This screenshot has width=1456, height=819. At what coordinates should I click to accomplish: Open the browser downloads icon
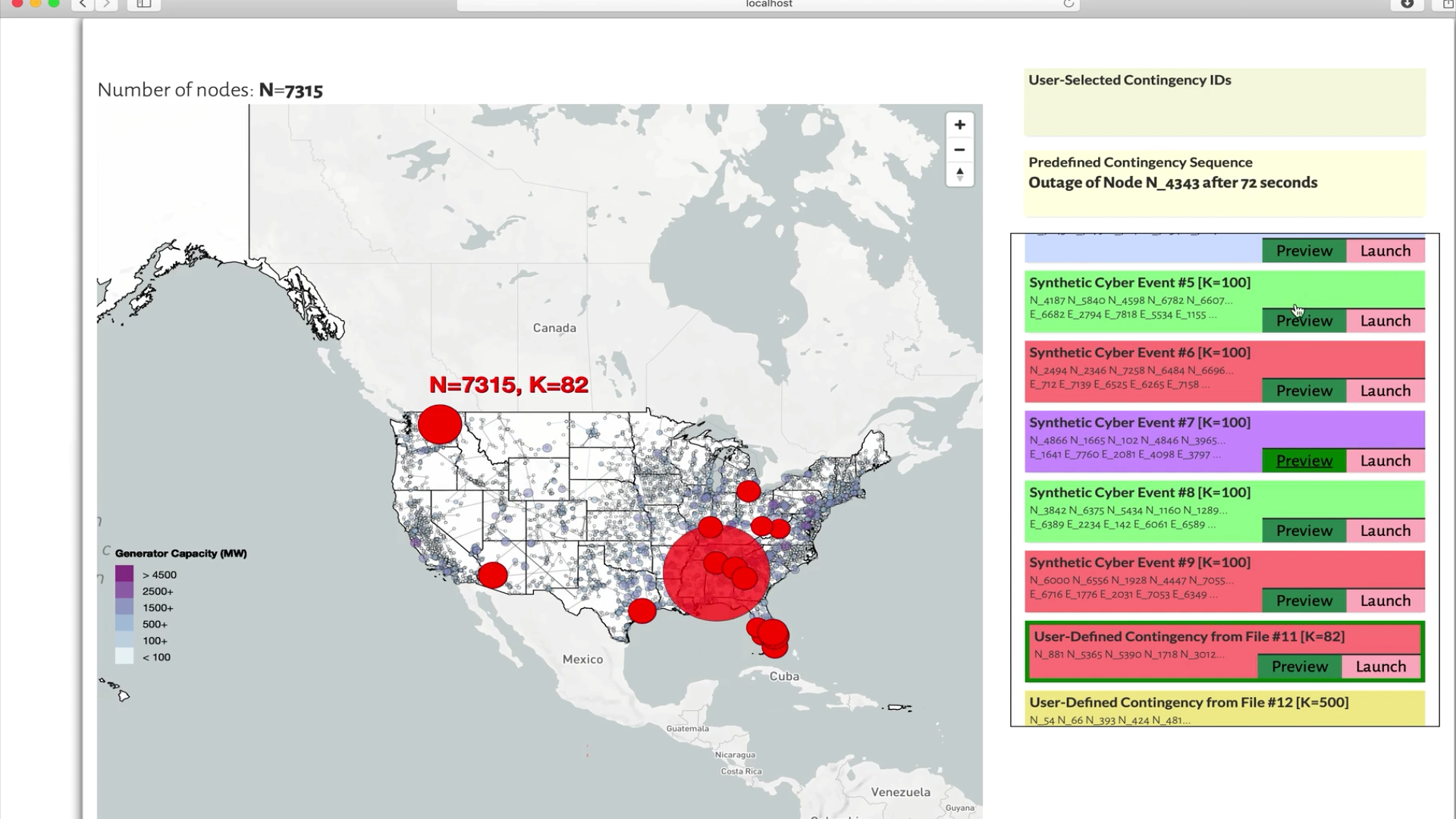pos(1407,5)
